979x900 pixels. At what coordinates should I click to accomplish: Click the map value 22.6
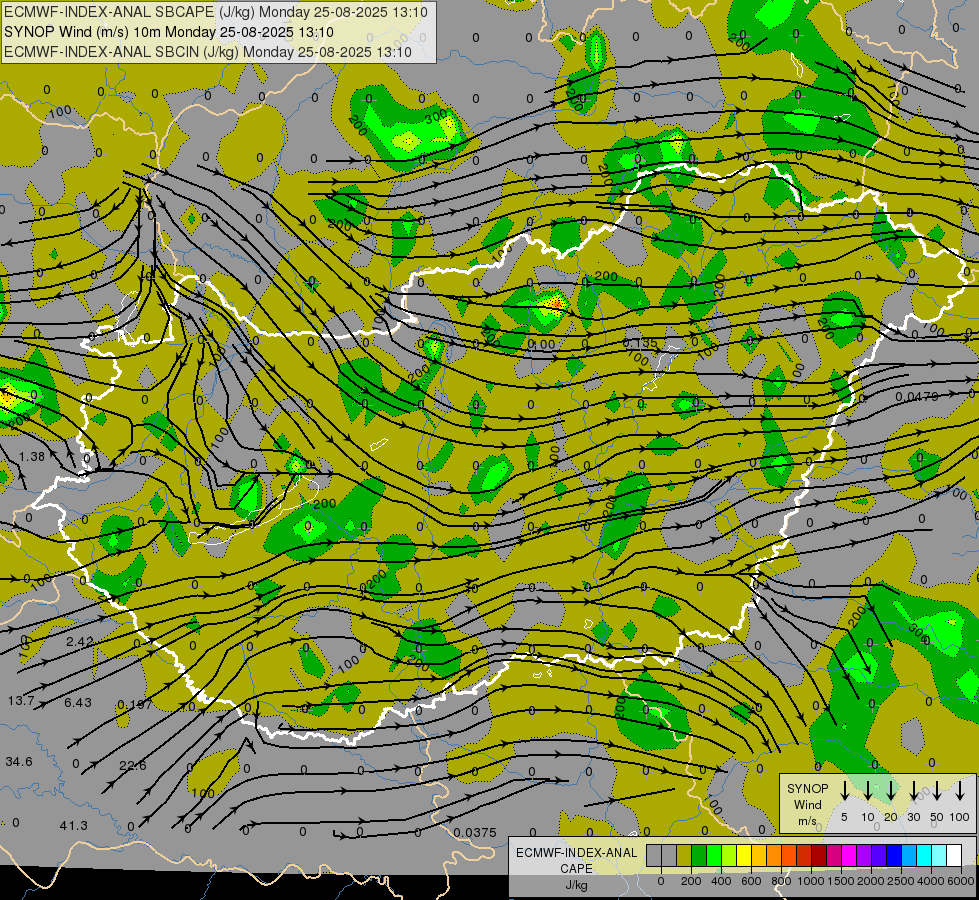pyautogui.click(x=133, y=766)
